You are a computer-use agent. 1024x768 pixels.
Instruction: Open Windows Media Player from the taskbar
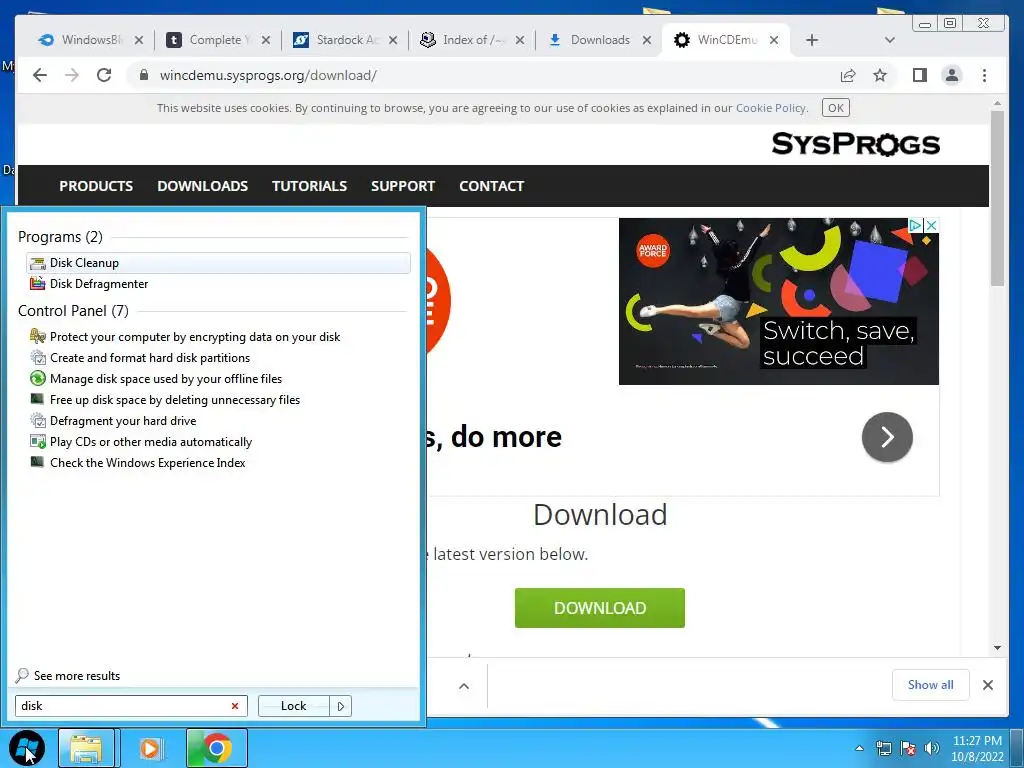pyautogui.click(x=150, y=748)
